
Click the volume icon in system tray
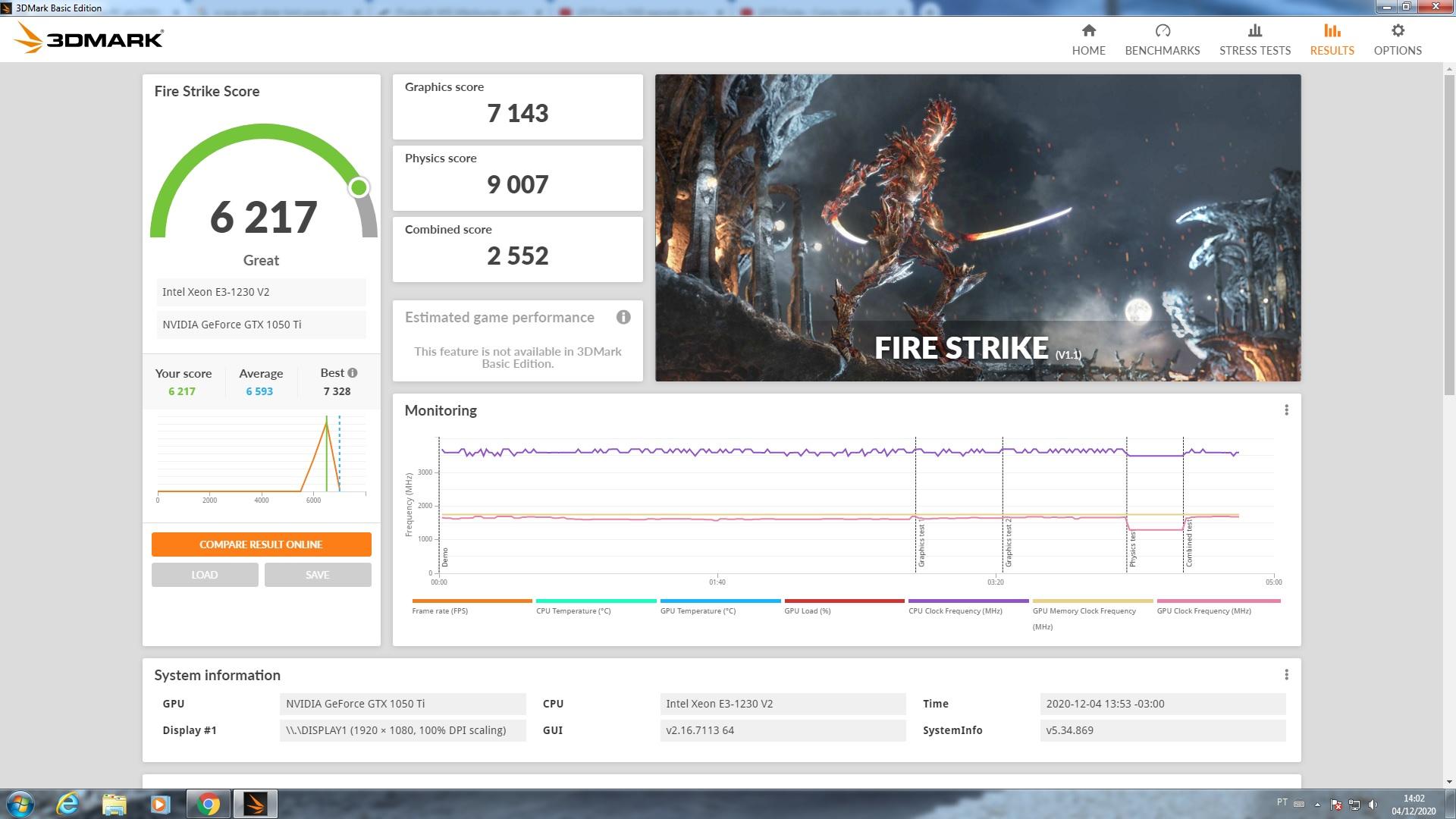[1373, 805]
